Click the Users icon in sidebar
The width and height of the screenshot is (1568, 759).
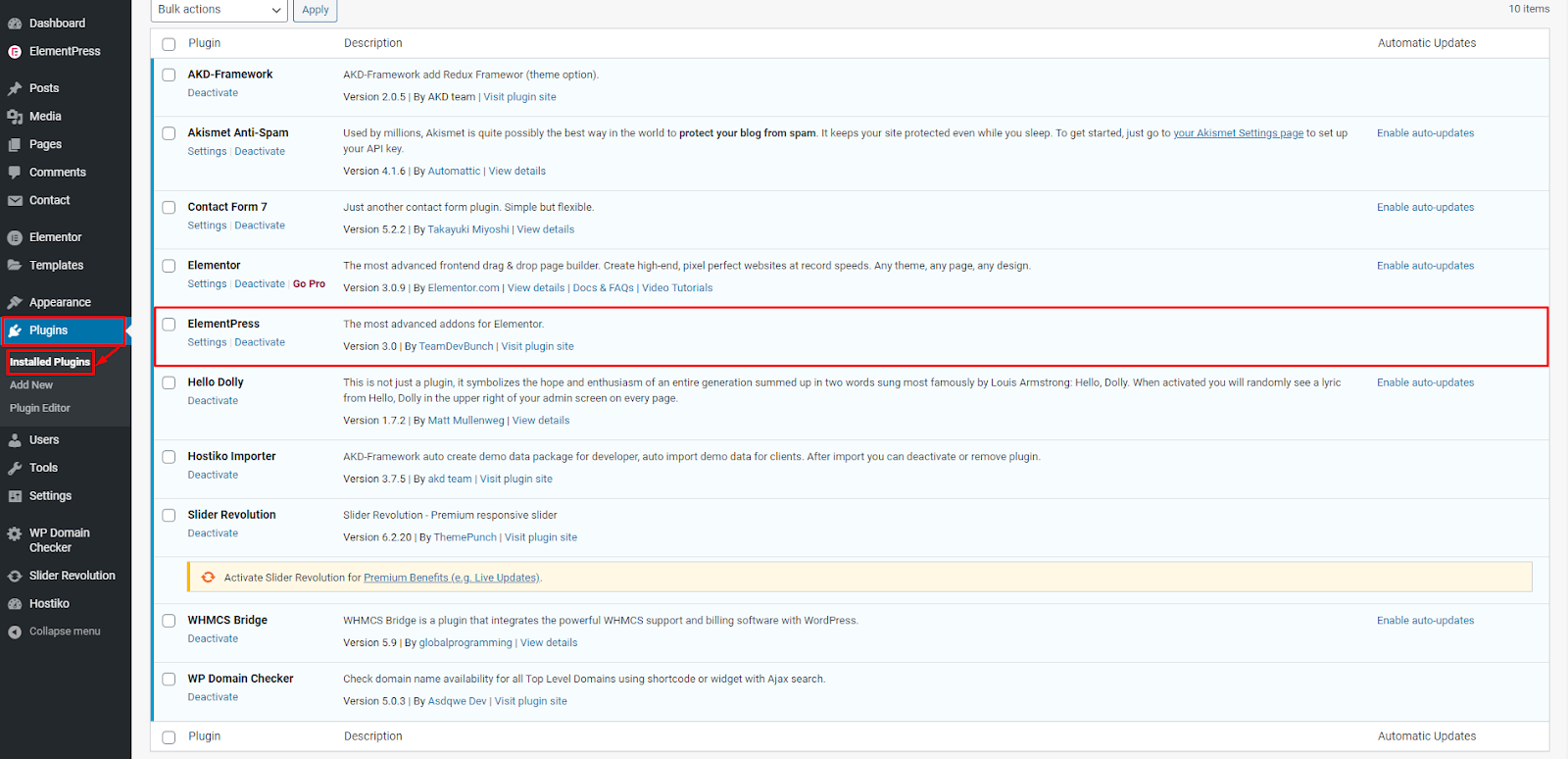[15, 440]
